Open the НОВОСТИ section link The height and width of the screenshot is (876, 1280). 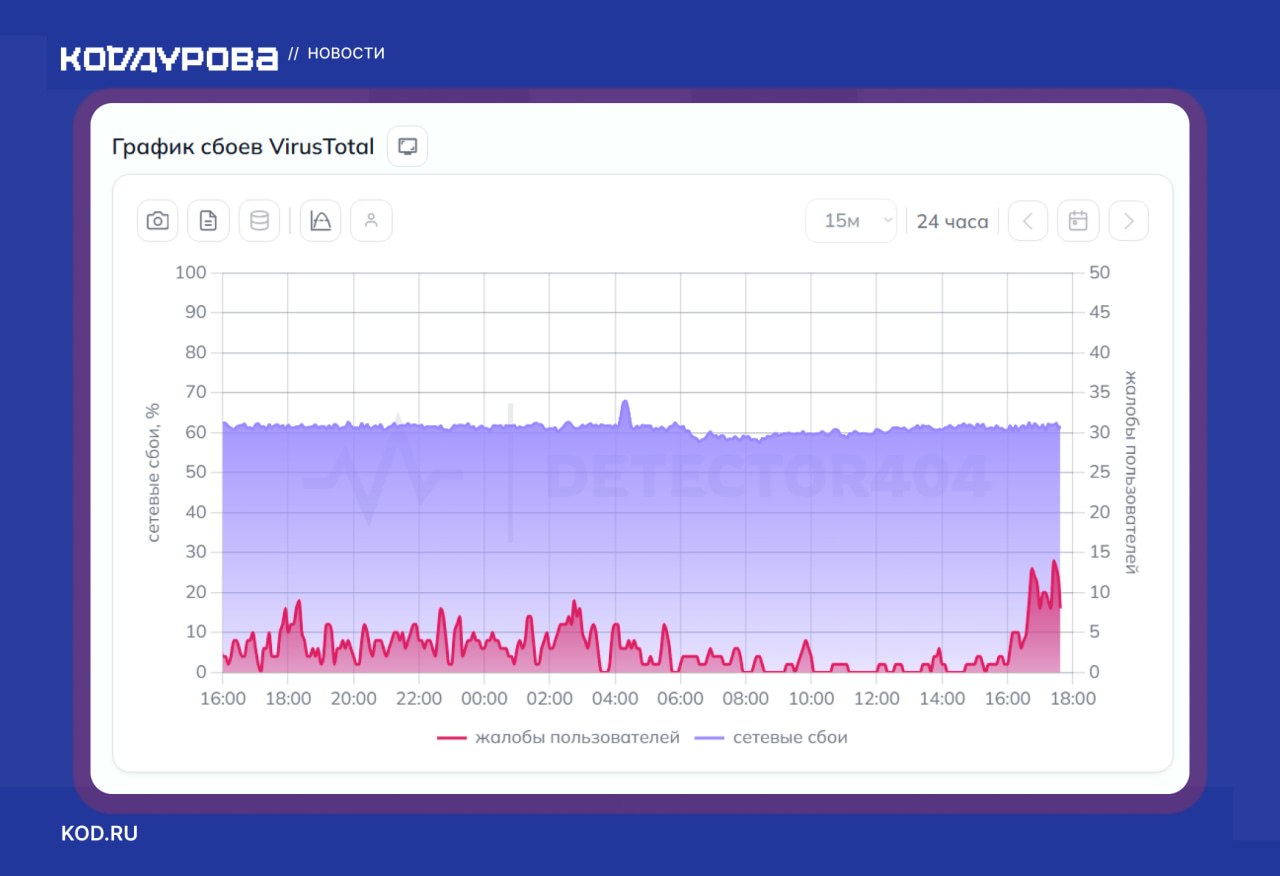[x=346, y=54]
